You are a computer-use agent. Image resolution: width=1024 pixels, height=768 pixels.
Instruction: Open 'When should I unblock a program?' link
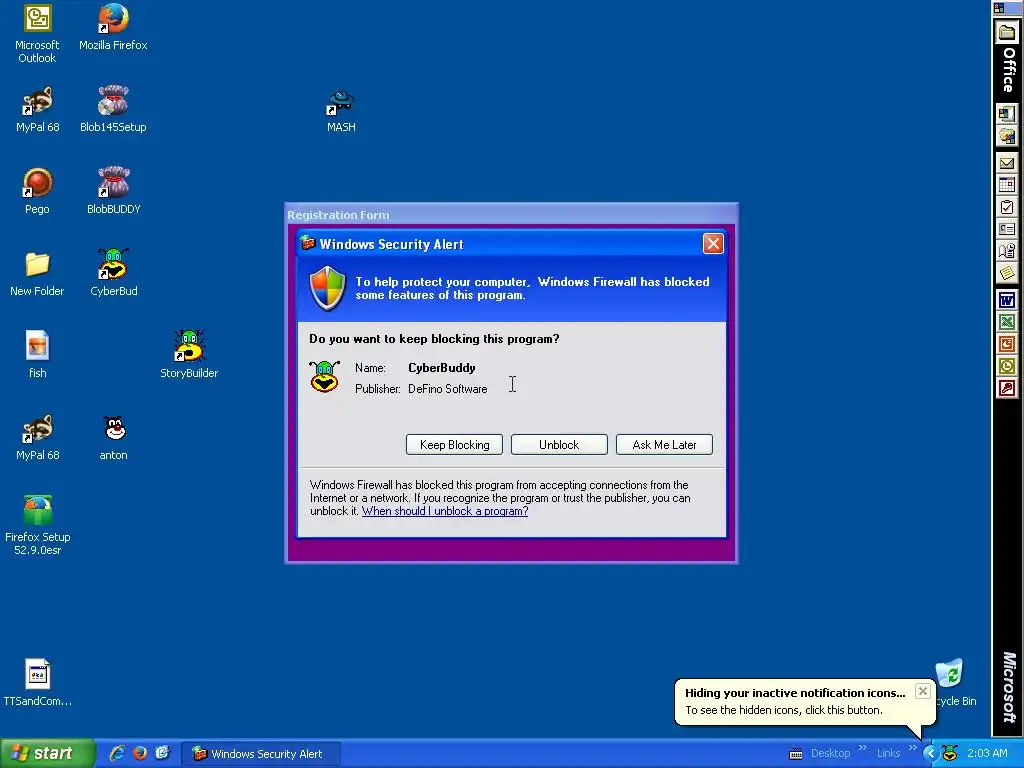[x=445, y=511]
